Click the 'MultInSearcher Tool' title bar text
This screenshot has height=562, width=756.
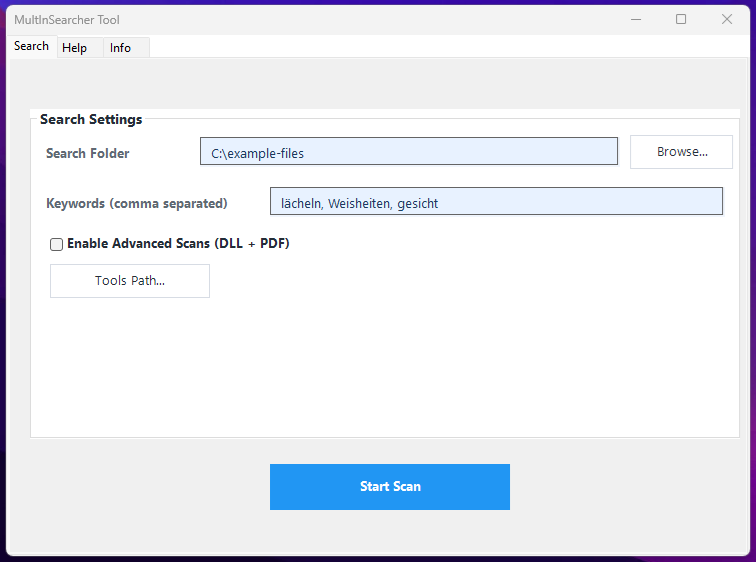(67, 20)
